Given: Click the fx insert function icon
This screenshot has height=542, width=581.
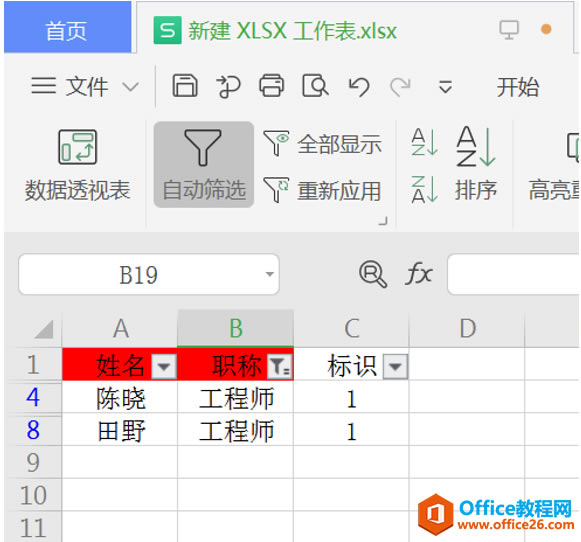Looking at the screenshot, I should pyautogui.click(x=419, y=274).
